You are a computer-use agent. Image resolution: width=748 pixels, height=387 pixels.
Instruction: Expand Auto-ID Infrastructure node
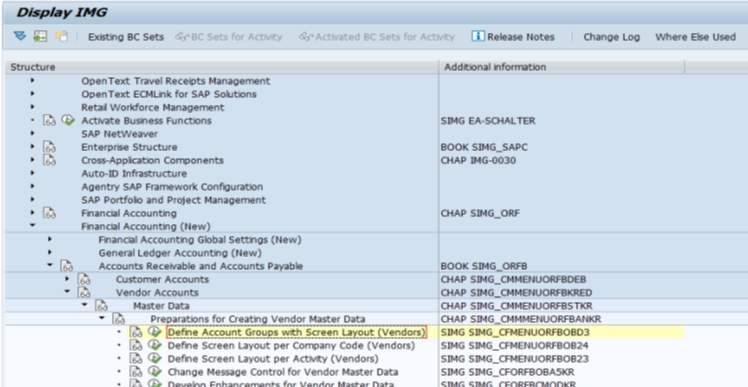[32, 173]
